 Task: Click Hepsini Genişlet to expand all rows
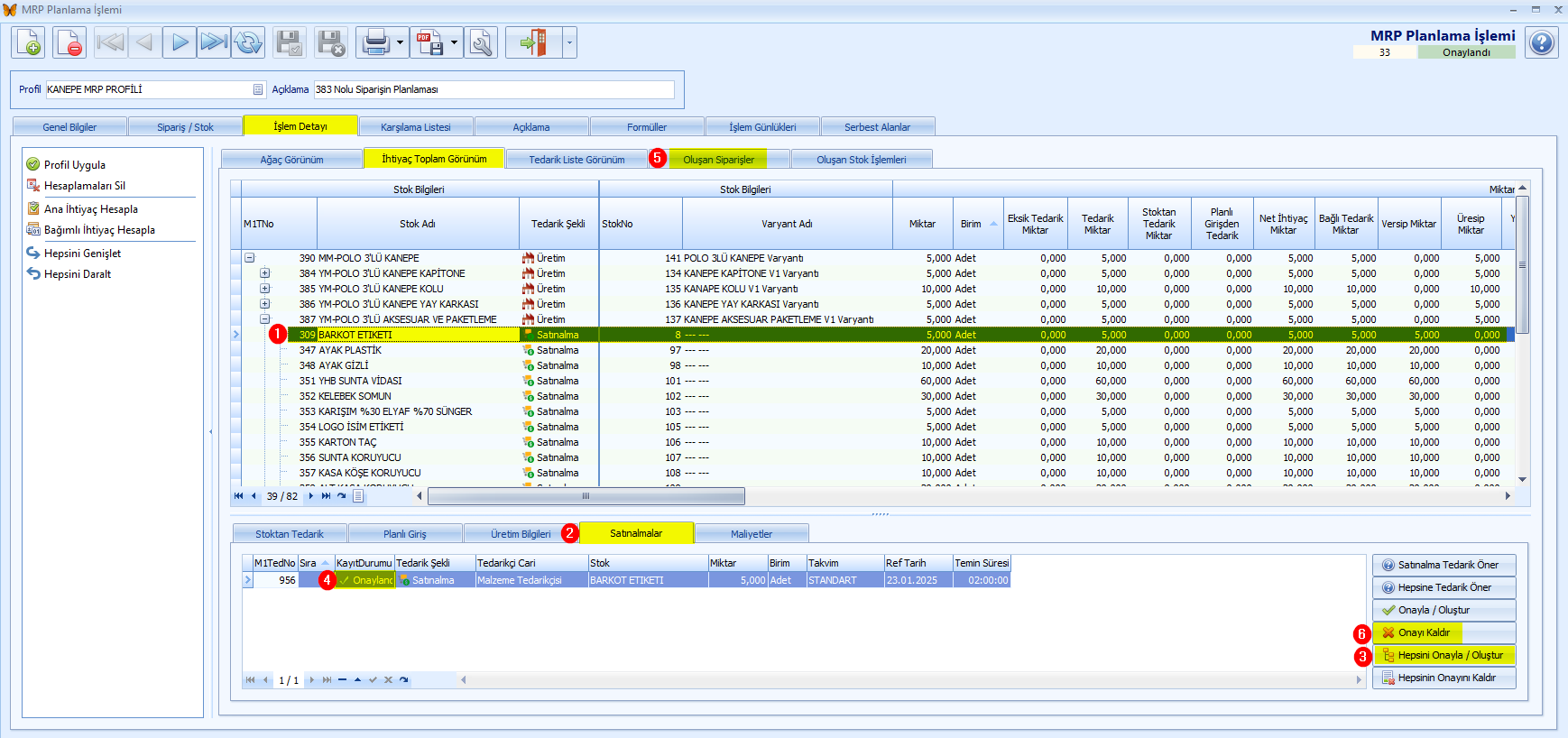pos(82,254)
